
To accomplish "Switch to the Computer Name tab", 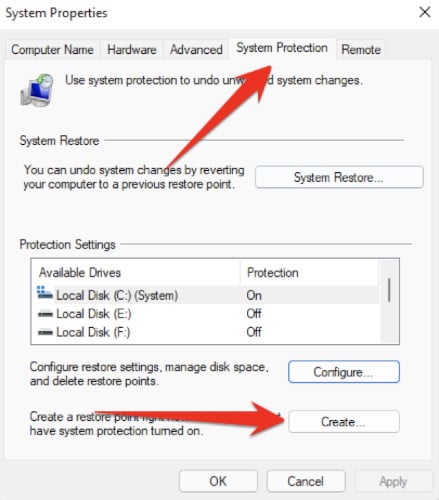I will click(52, 50).
